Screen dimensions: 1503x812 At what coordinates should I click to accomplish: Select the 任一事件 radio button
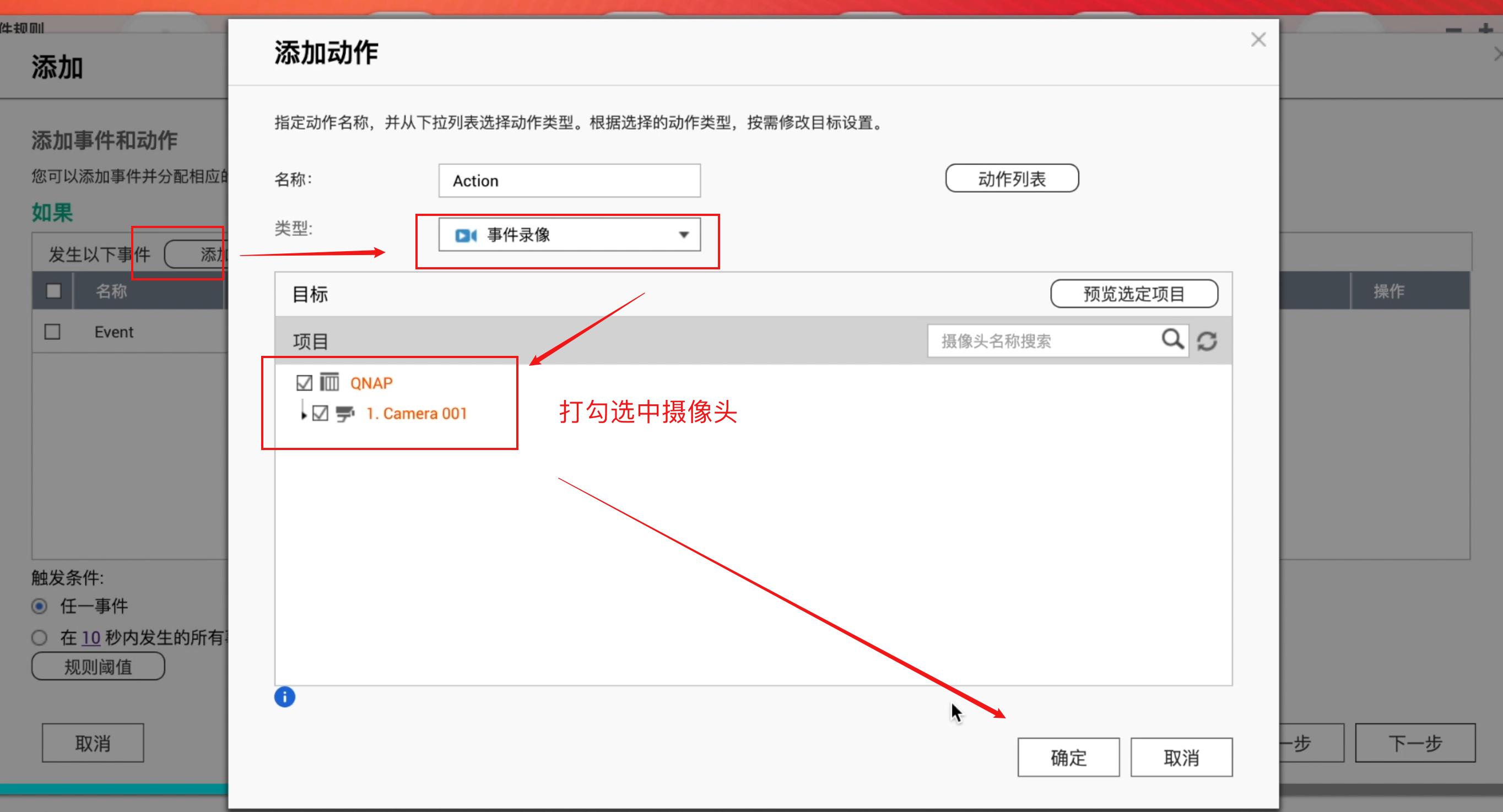(x=39, y=607)
